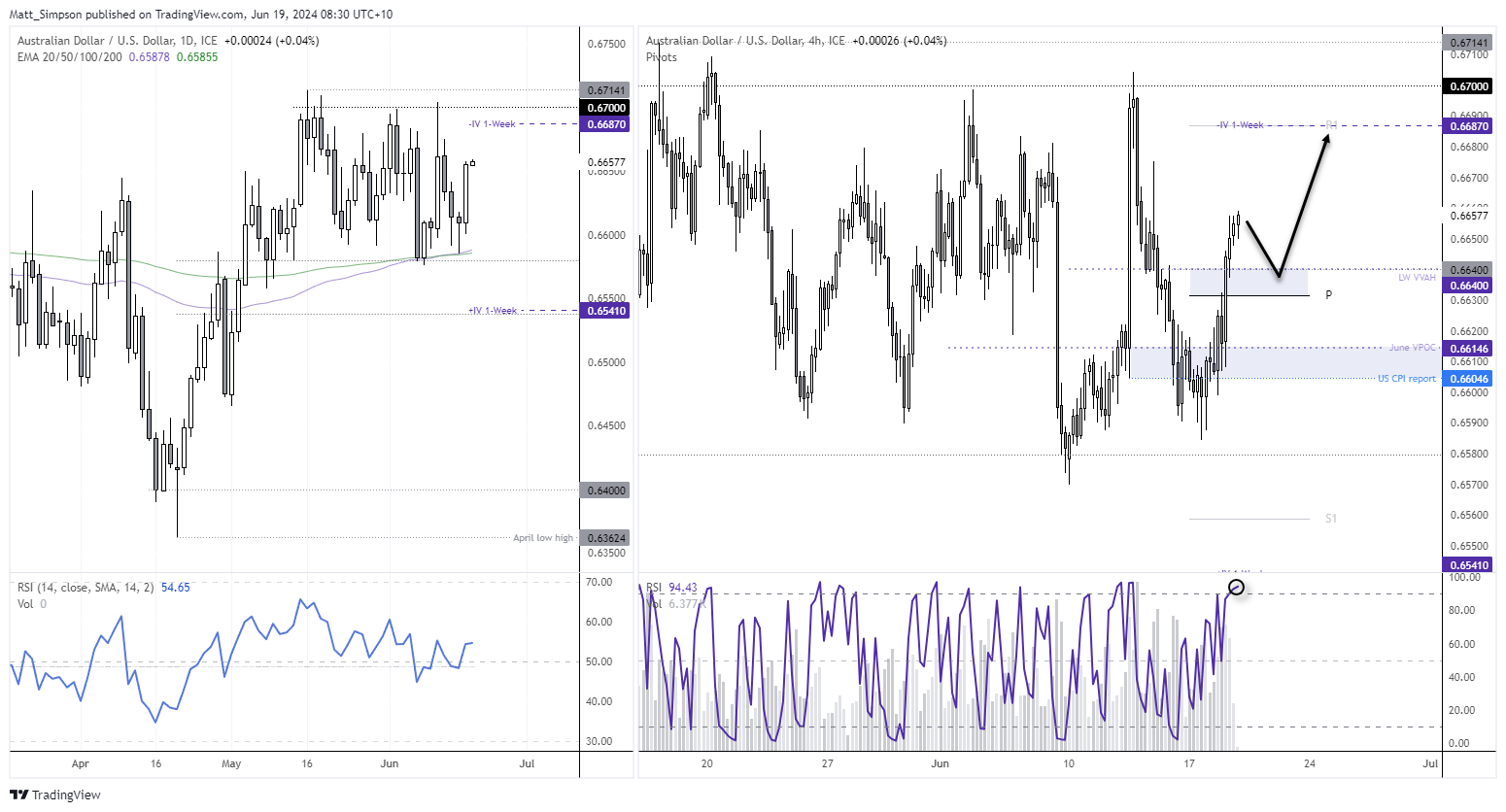The width and height of the screenshot is (1506, 812).
Task: Click daily chart change value +0.00024 (+0.04%)
Action: tap(271, 41)
